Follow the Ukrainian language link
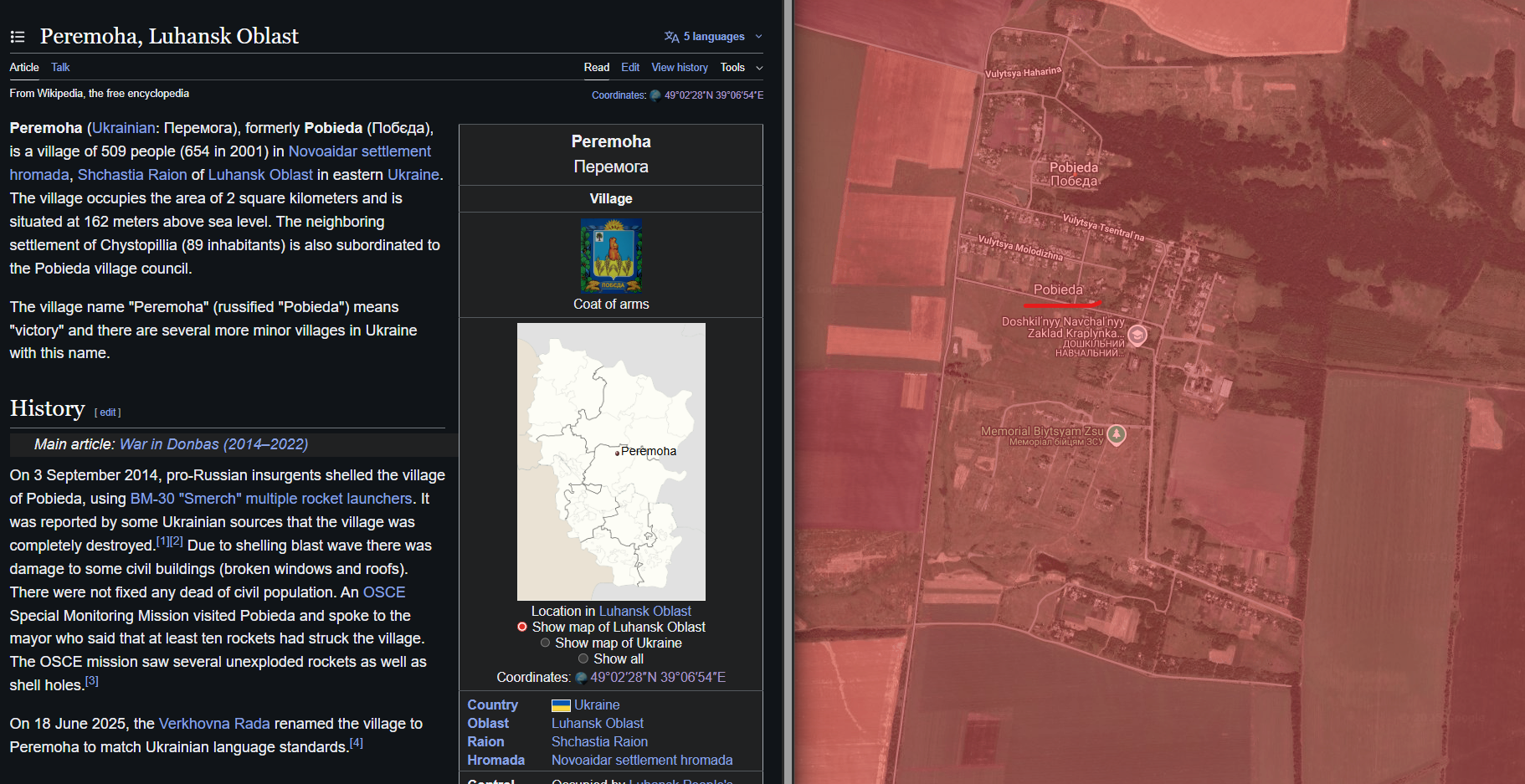The image size is (1525, 784). pos(124,128)
